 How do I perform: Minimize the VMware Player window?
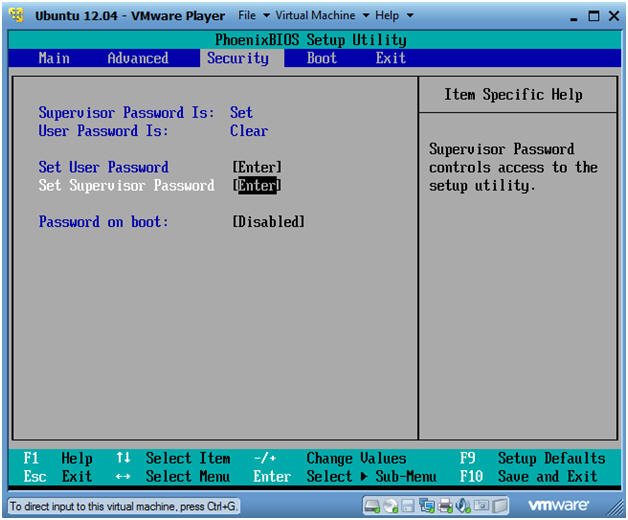[x=574, y=17]
